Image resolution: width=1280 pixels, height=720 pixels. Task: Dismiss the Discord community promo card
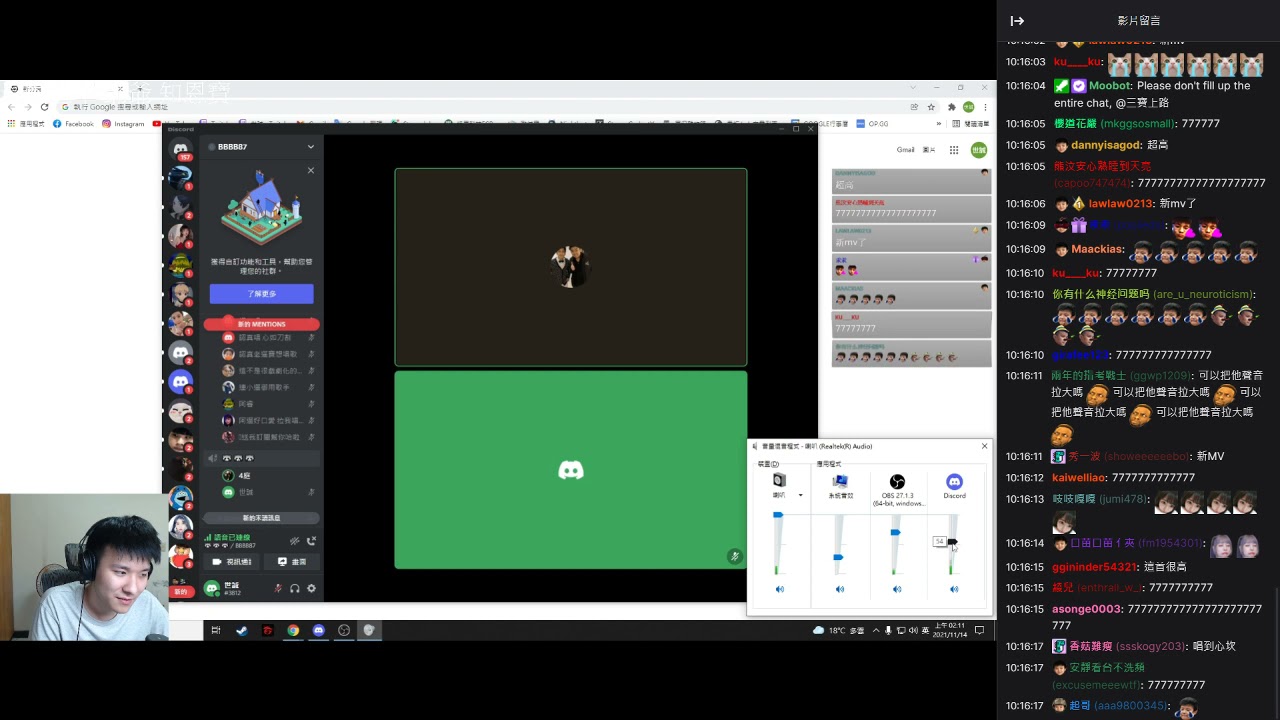point(311,170)
